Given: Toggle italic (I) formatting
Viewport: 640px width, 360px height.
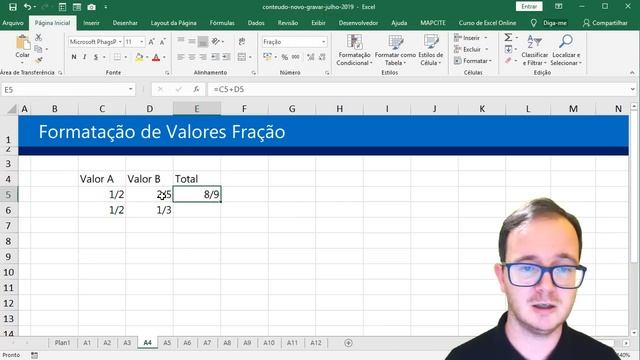Looking at the screenshot, I should point(84,57).
